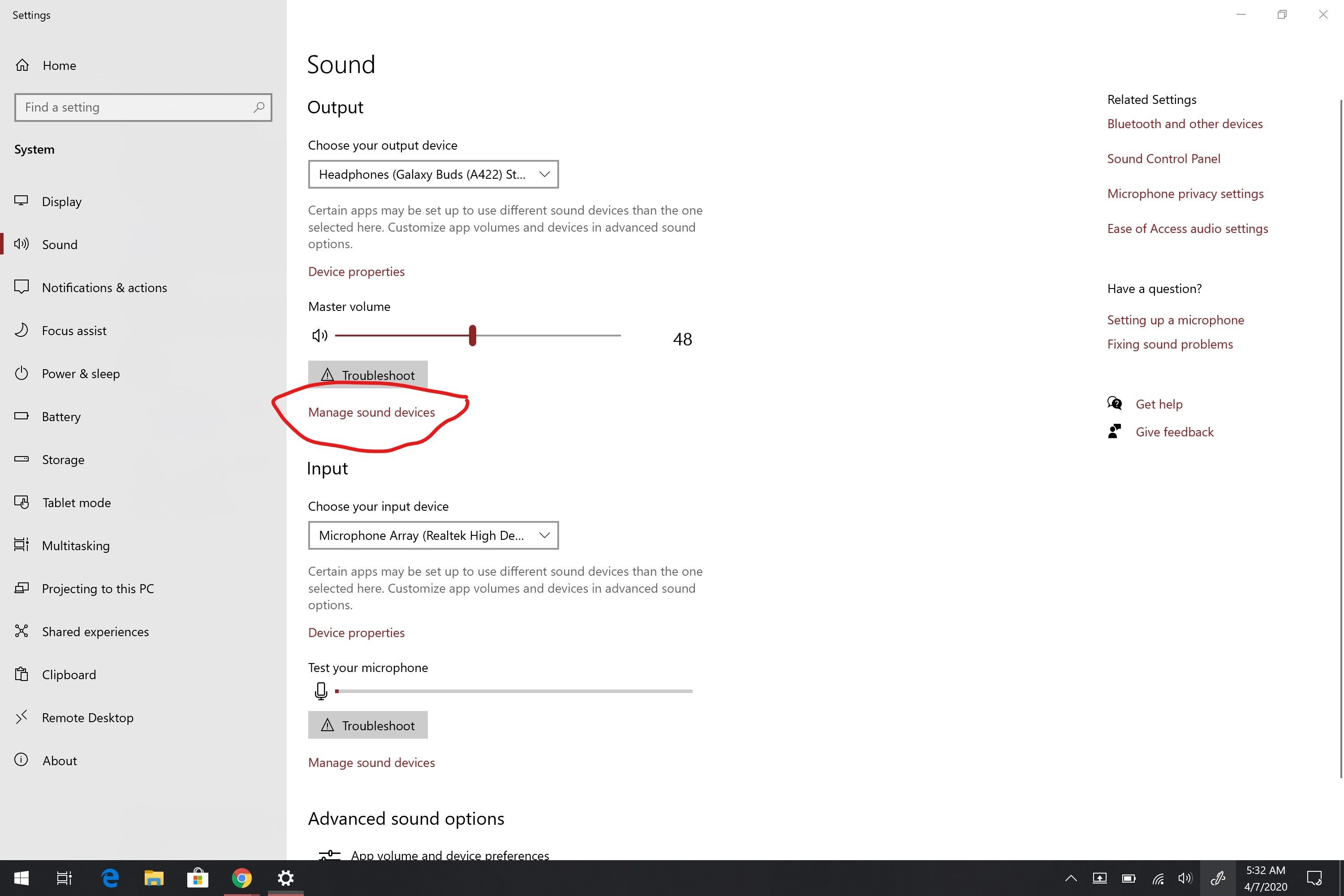Click the Give feedback person icon
The image size is (1344, 896).
pyautogui.click(x=1114, y=431)
